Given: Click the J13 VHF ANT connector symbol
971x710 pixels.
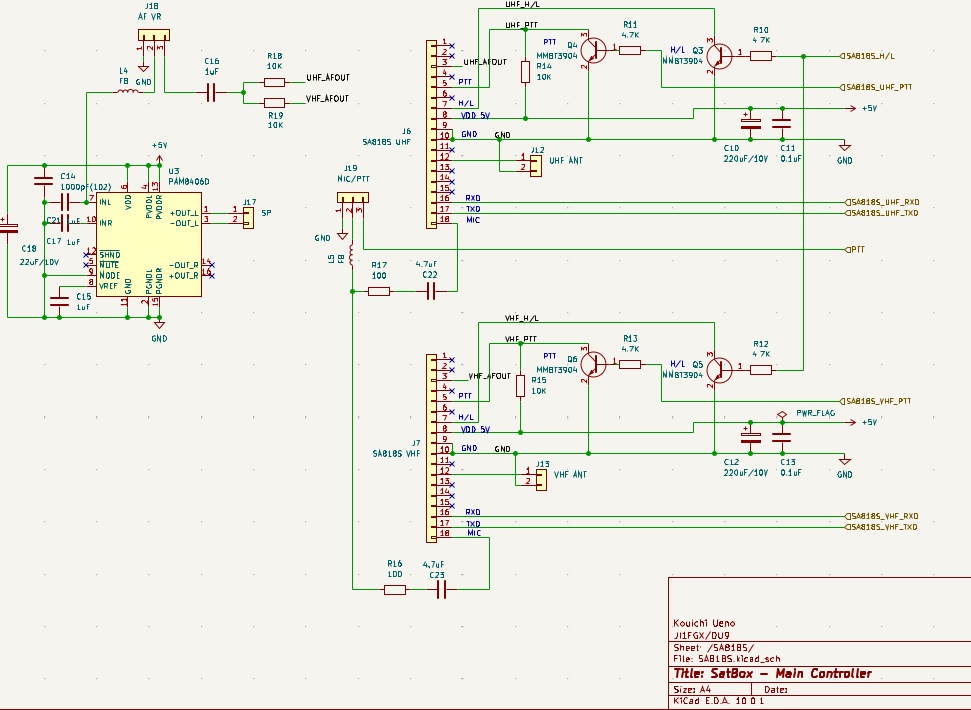Looking at the screenshot, I should pos(541,480).
